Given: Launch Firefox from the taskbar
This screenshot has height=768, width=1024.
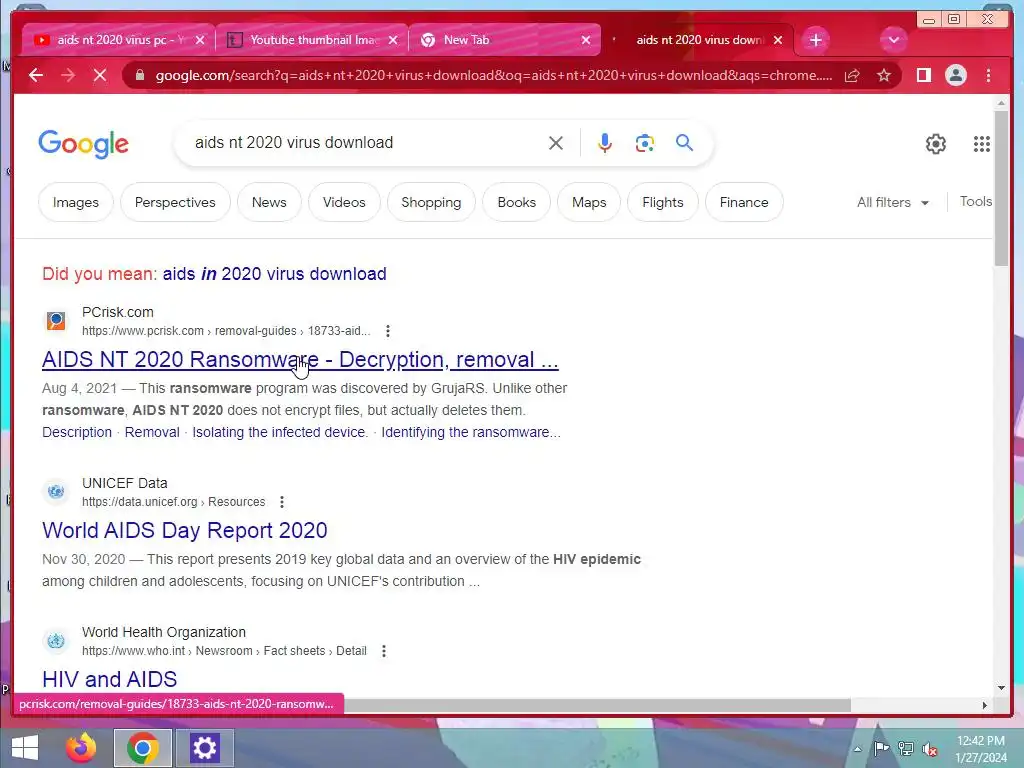Looking at the screenshot, I should (x=81, y=748).
